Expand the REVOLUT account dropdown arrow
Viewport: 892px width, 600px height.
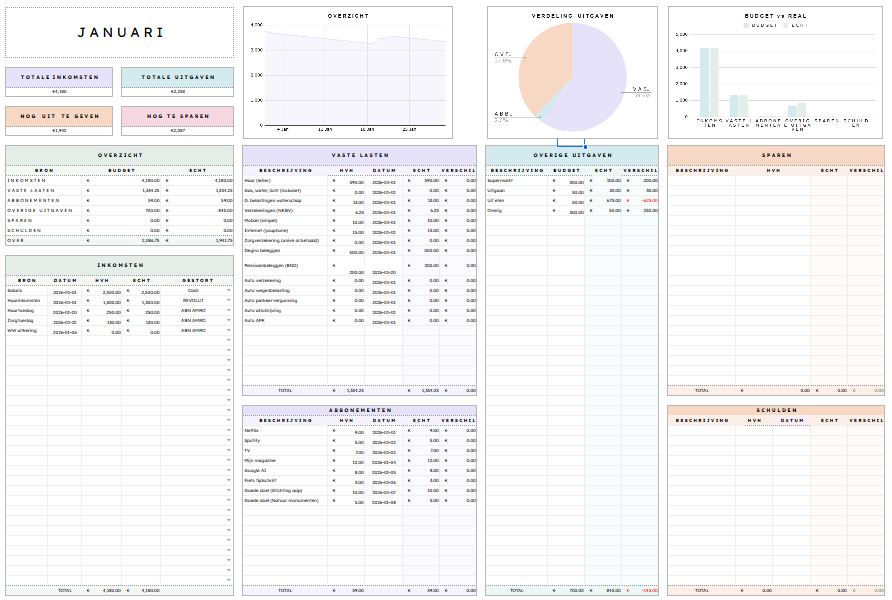[x=228, y=301]
